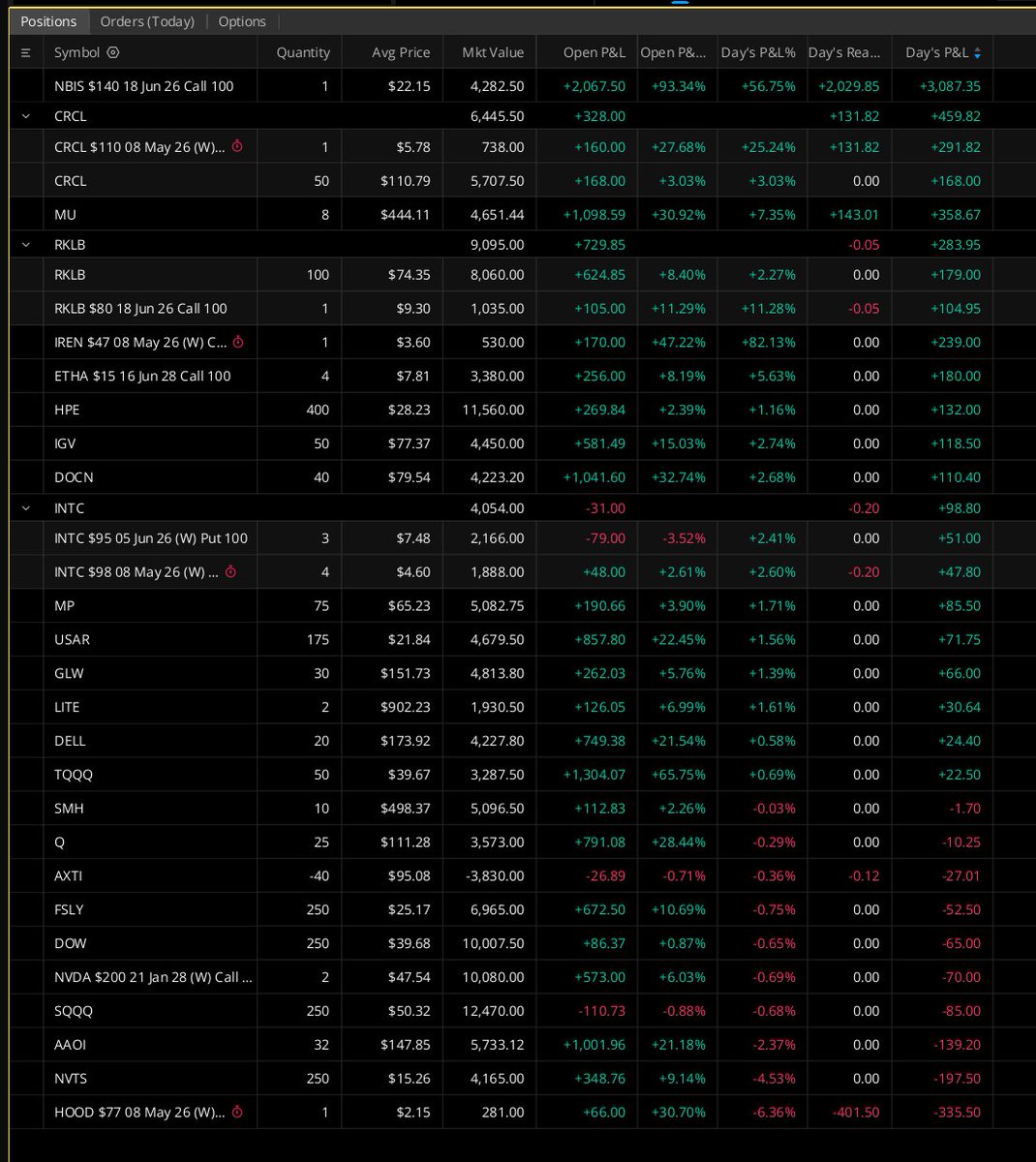
Task: Click the MU average price $444.11
Action: pos(406,215)
